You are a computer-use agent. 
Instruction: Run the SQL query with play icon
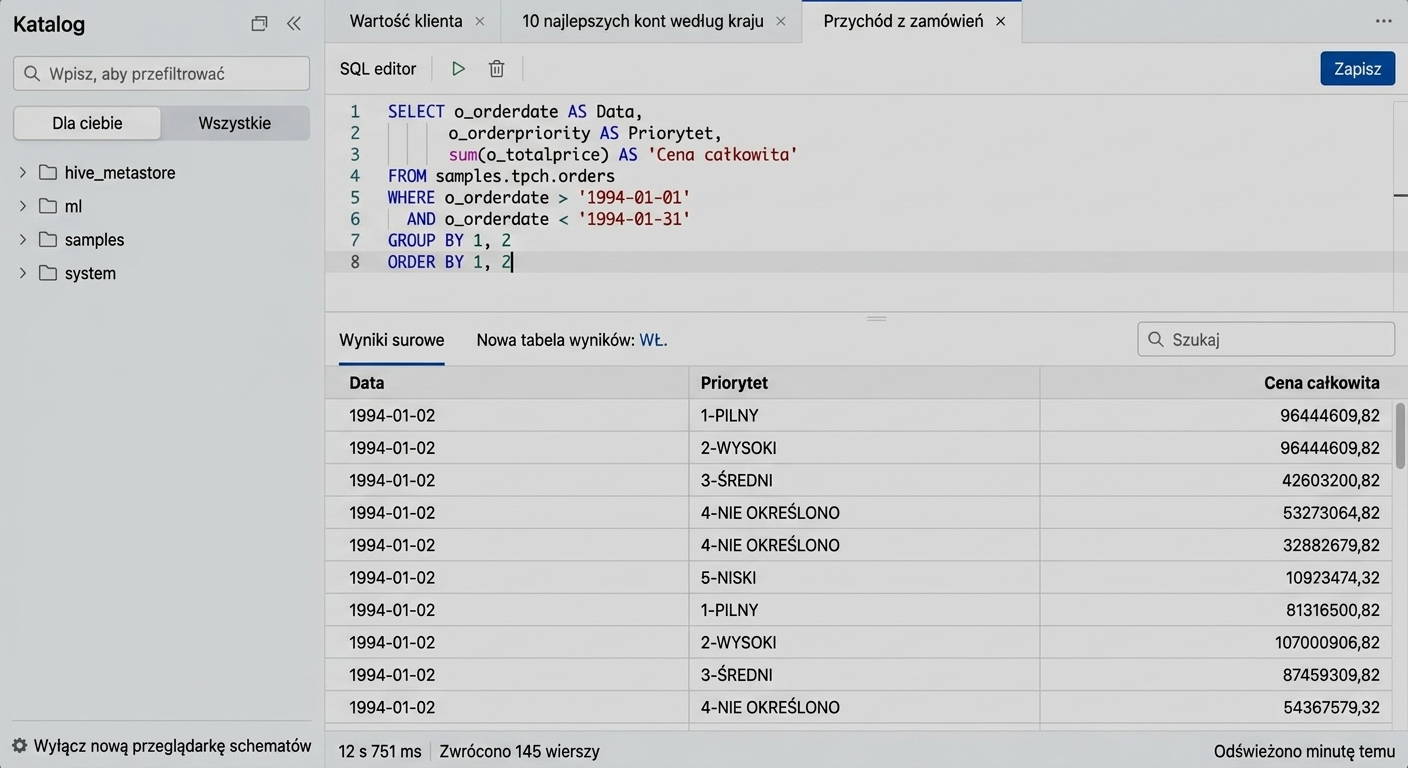click(458, 69)
